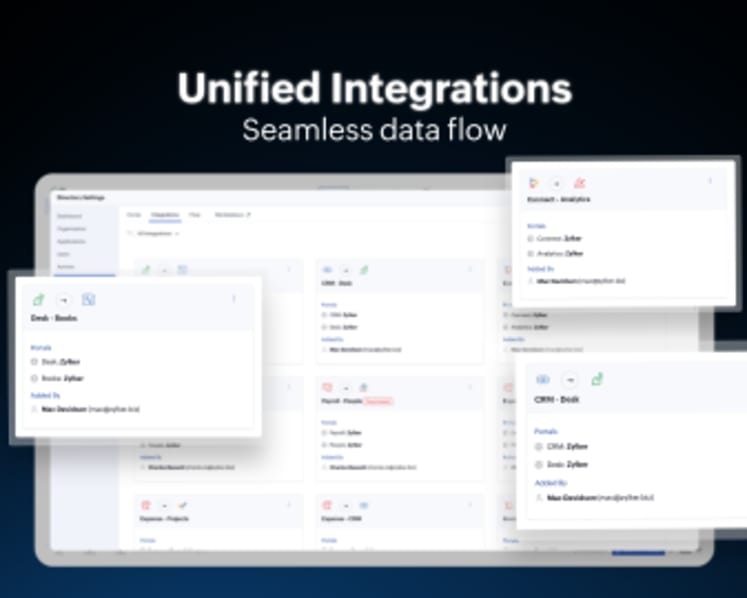Click the blue button at the window's bottom right

point(638,553)
